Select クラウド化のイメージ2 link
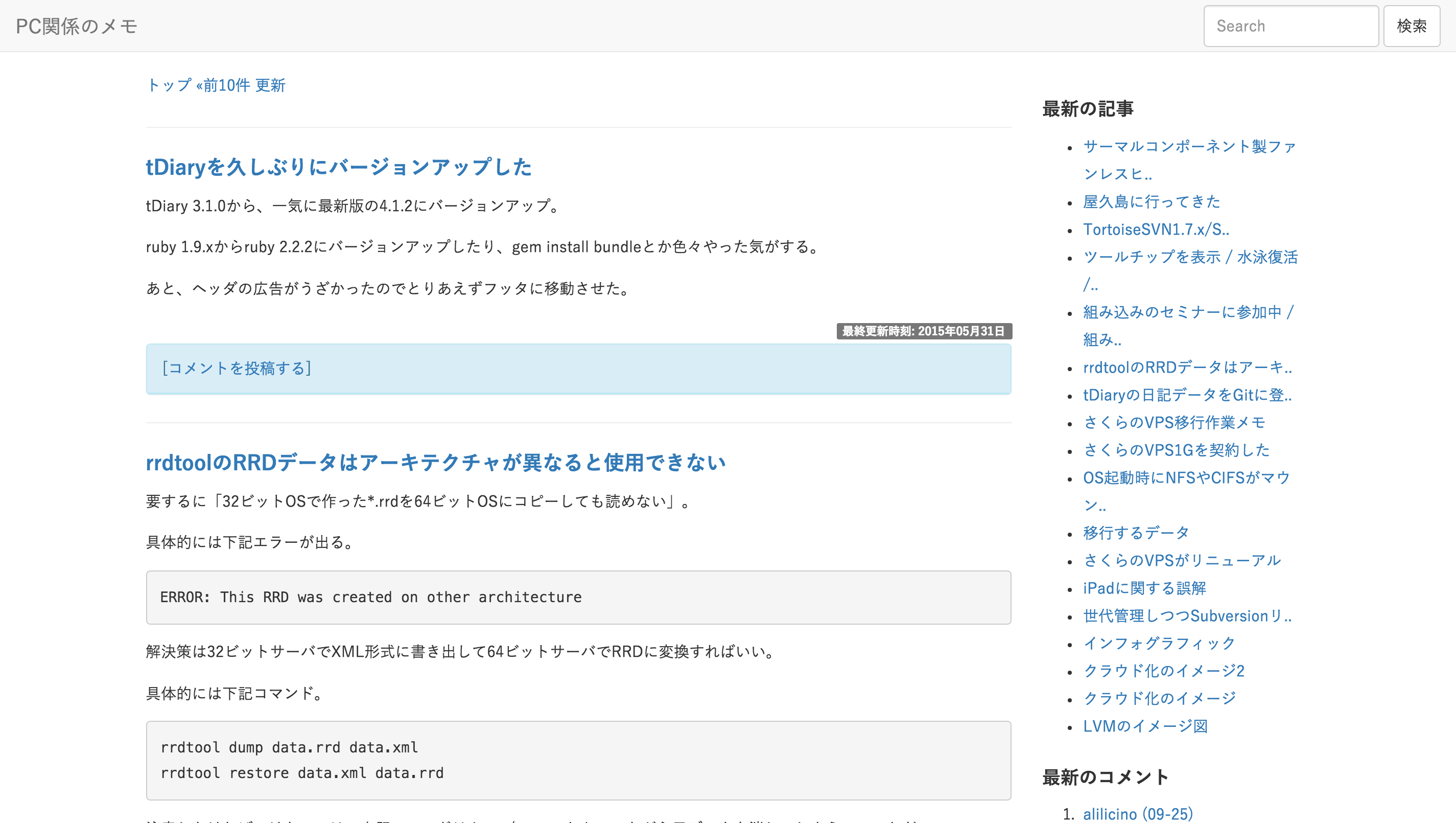The width and height of the screenshot is (1456, 823). tap(1164, 671)
